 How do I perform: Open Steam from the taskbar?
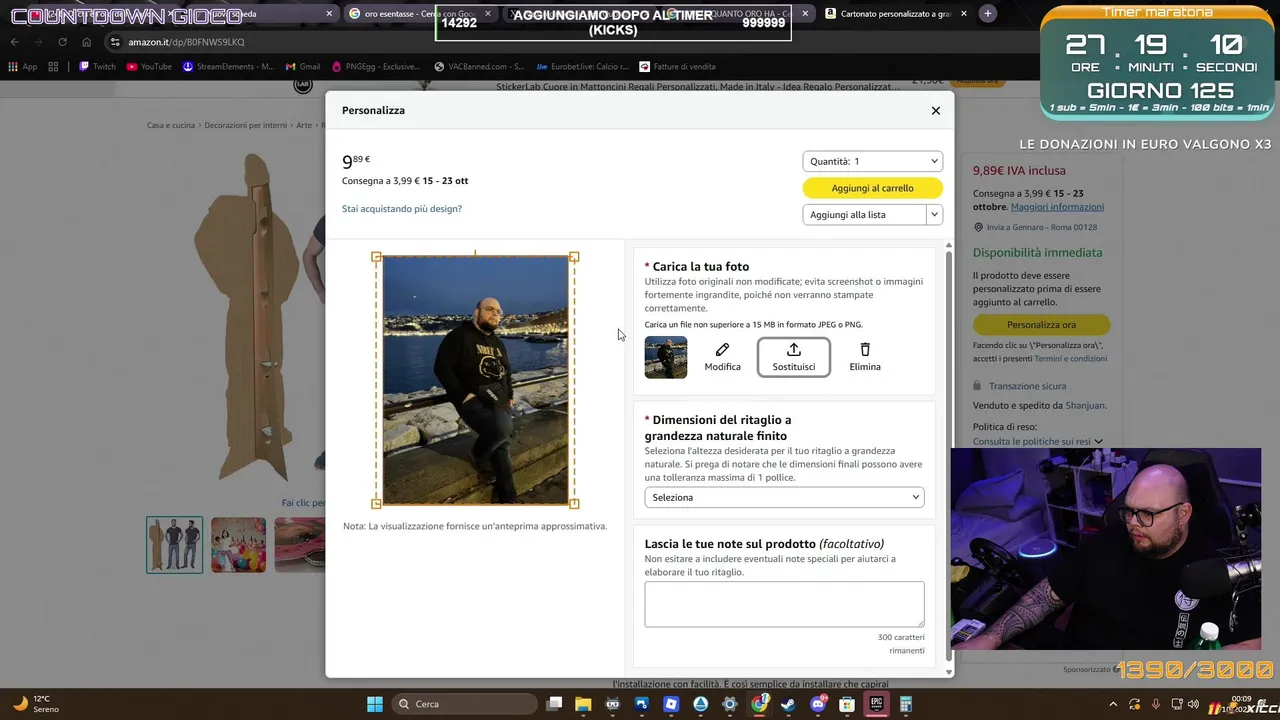click(x=789, y=704)
